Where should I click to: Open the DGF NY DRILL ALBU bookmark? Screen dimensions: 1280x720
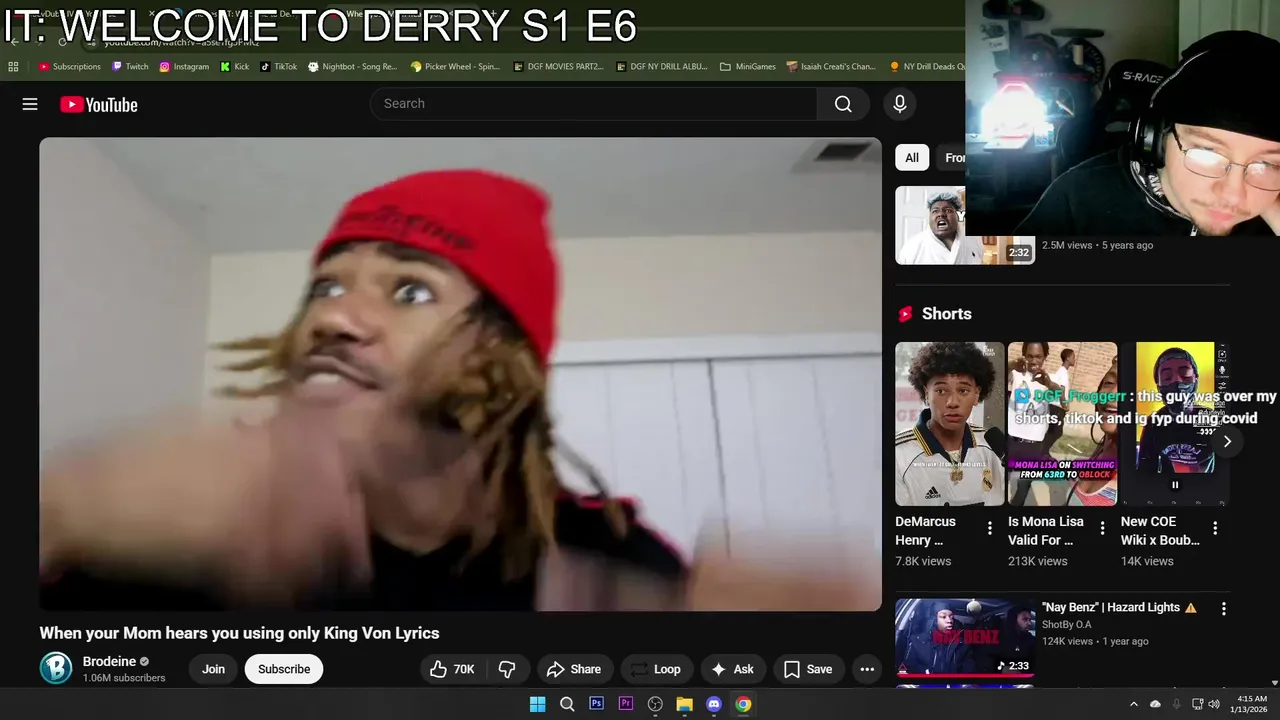[662, 67]
